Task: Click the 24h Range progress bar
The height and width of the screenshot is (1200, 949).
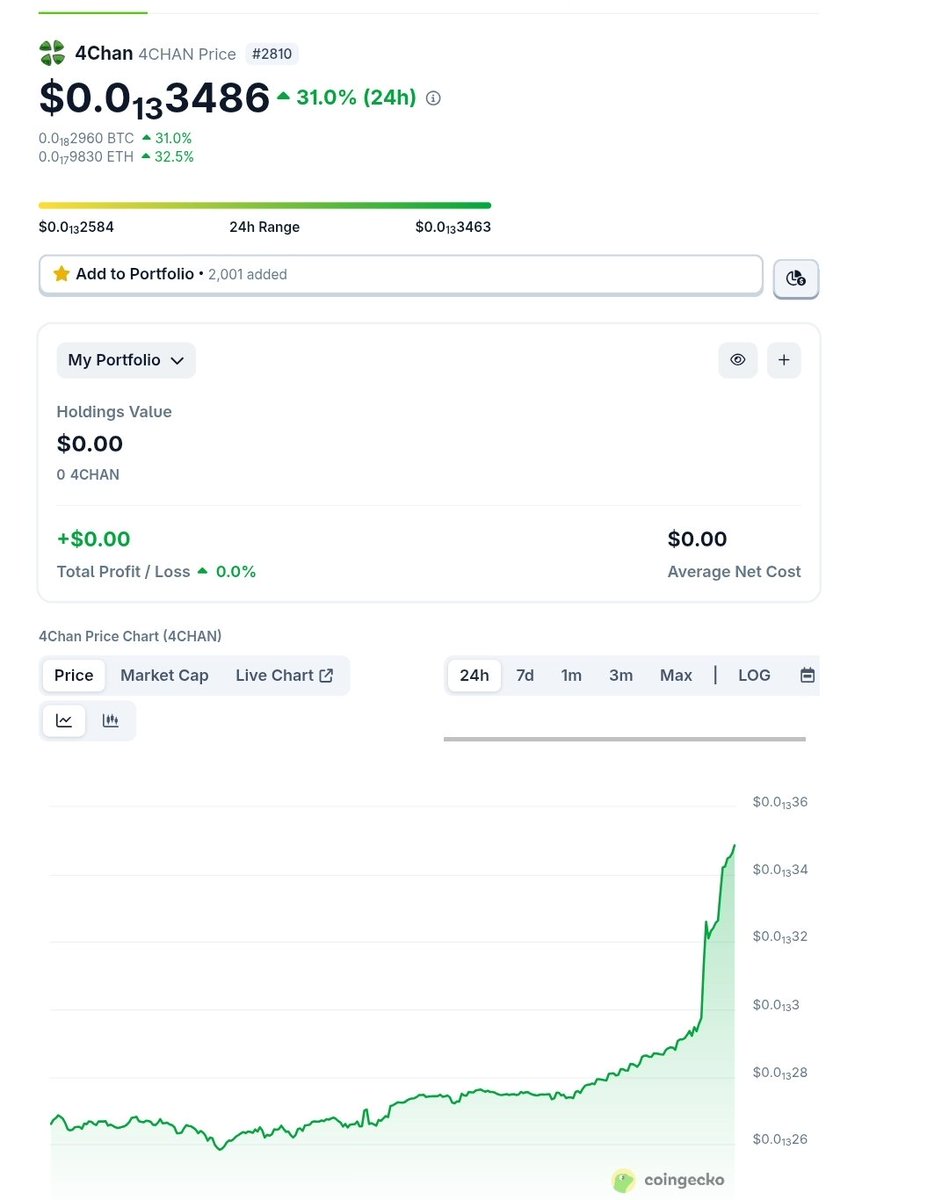Action: point(265,205)
